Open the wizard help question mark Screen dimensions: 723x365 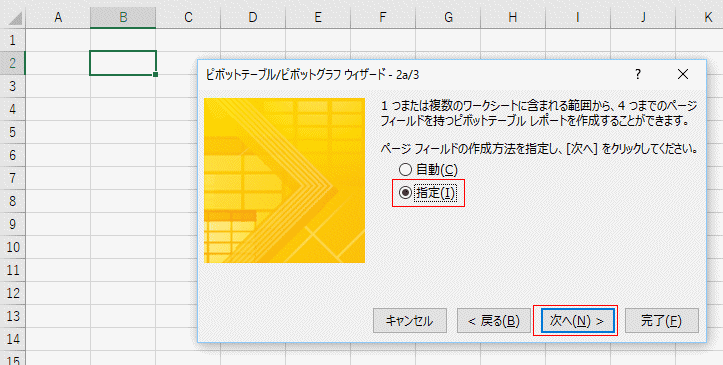click(638, 74)
